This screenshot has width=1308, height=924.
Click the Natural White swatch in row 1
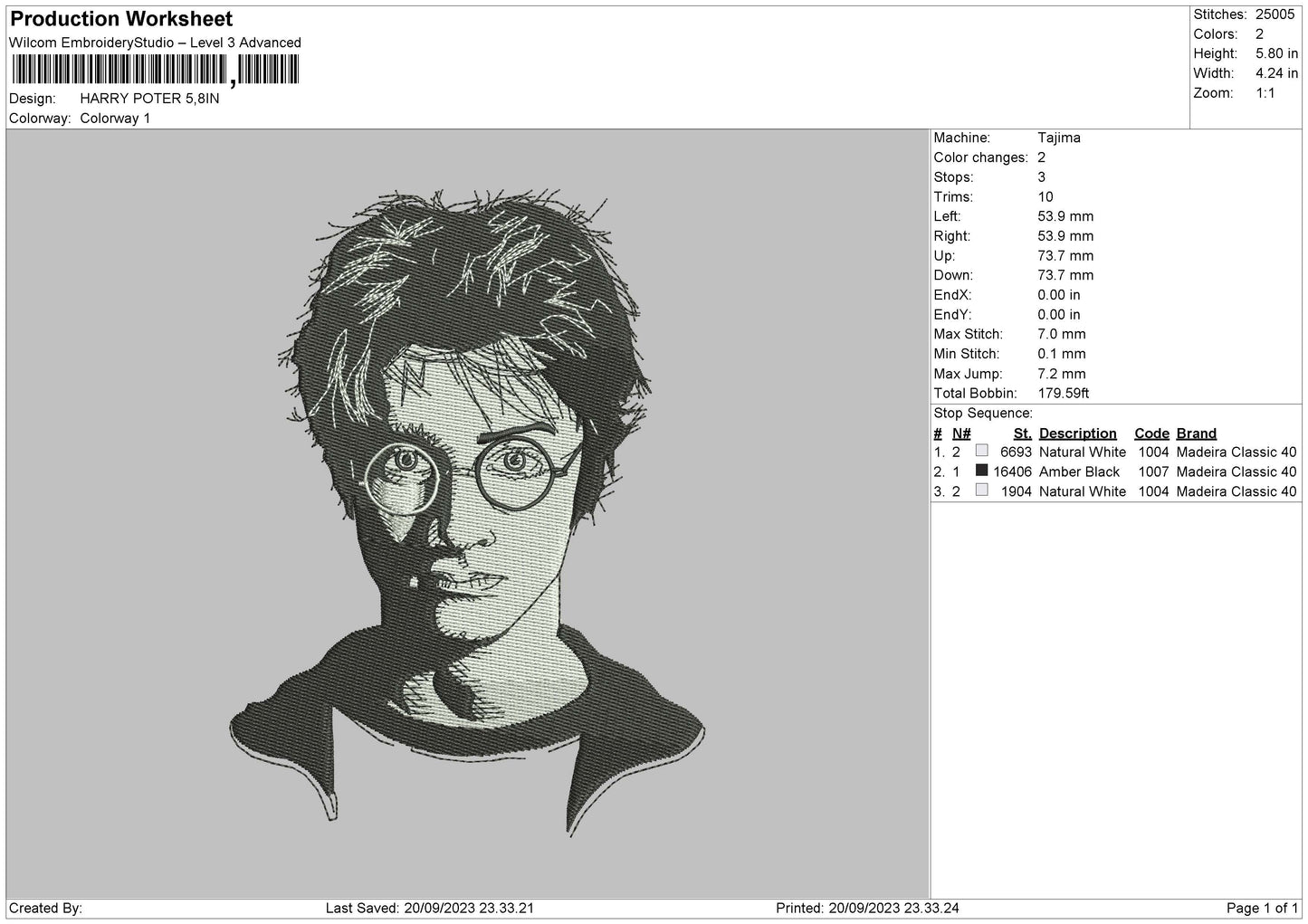point(981,451)
